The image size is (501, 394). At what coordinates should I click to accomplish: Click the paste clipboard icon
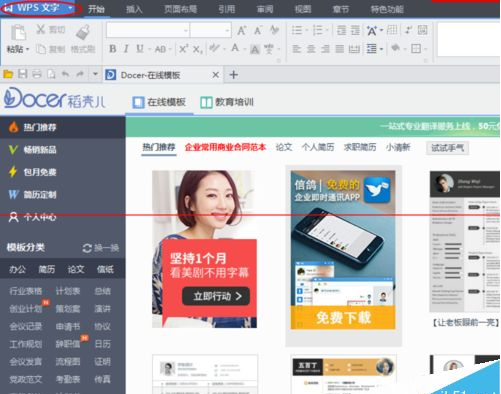[18, 33]
